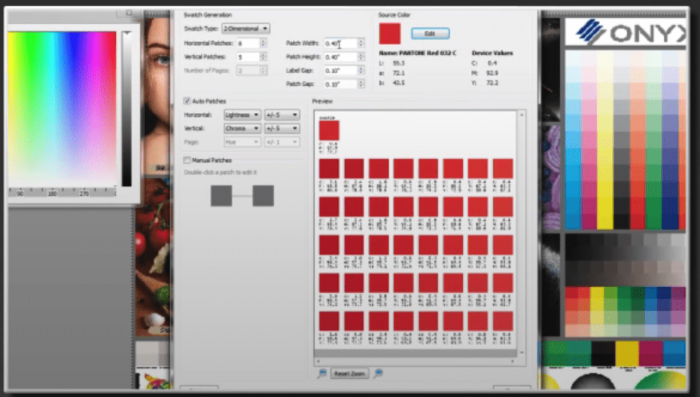The image size is (700, 397).
Task: Click the scroll-up arrow in Preview pane
Action: pyautogui.click(x=521, y=115)
